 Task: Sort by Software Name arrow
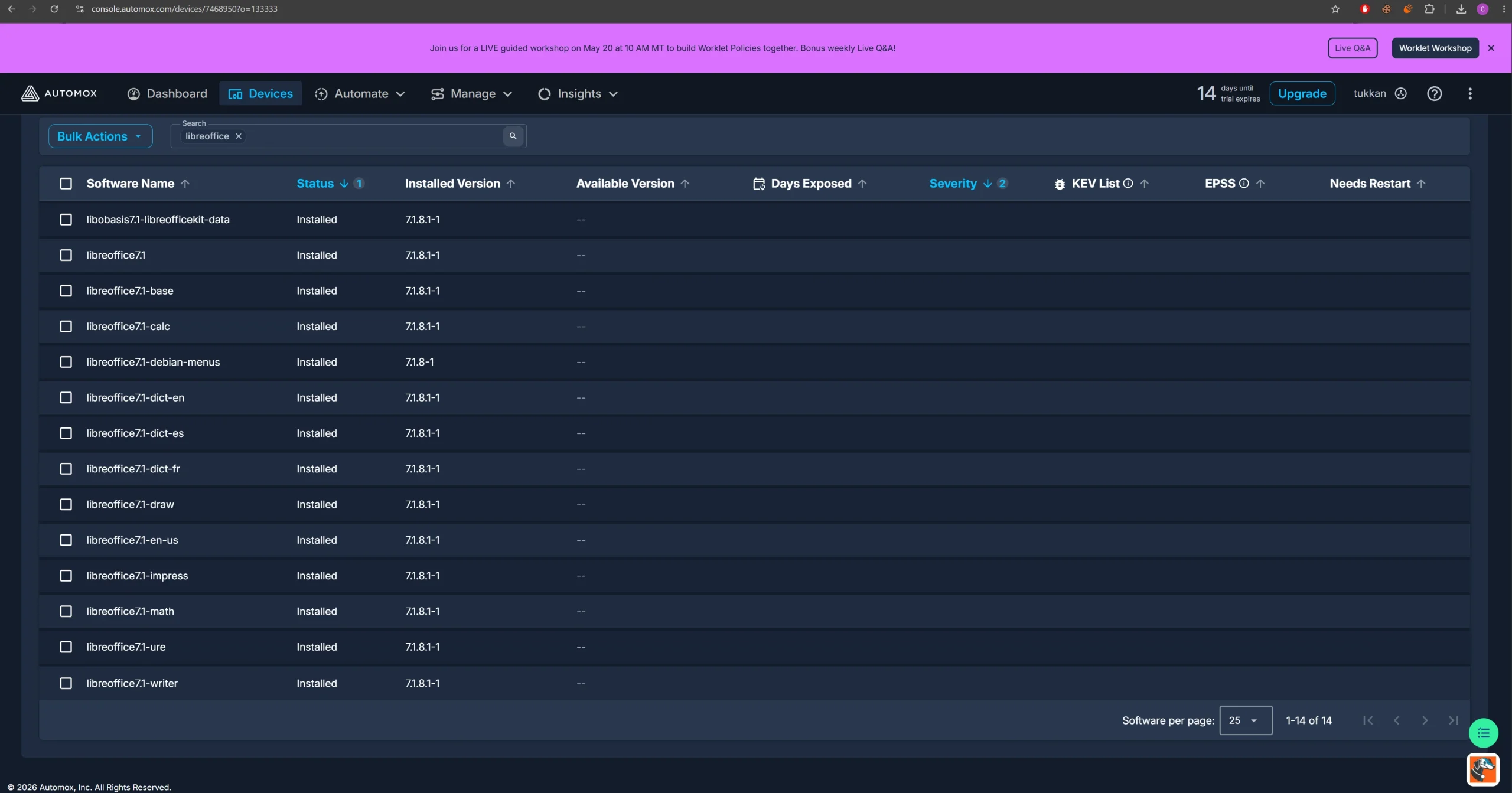pos(185,184)
